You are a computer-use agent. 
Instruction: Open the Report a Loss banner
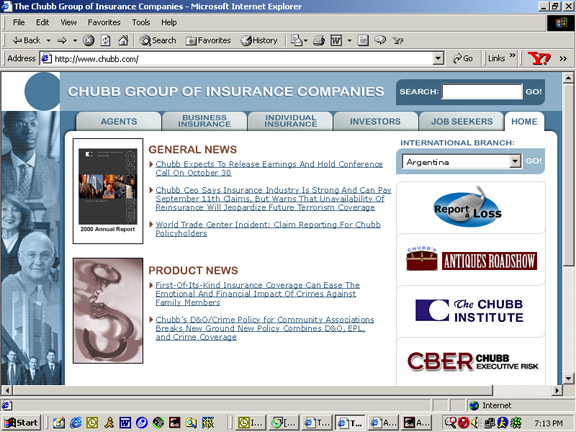[x=467, y=208]
